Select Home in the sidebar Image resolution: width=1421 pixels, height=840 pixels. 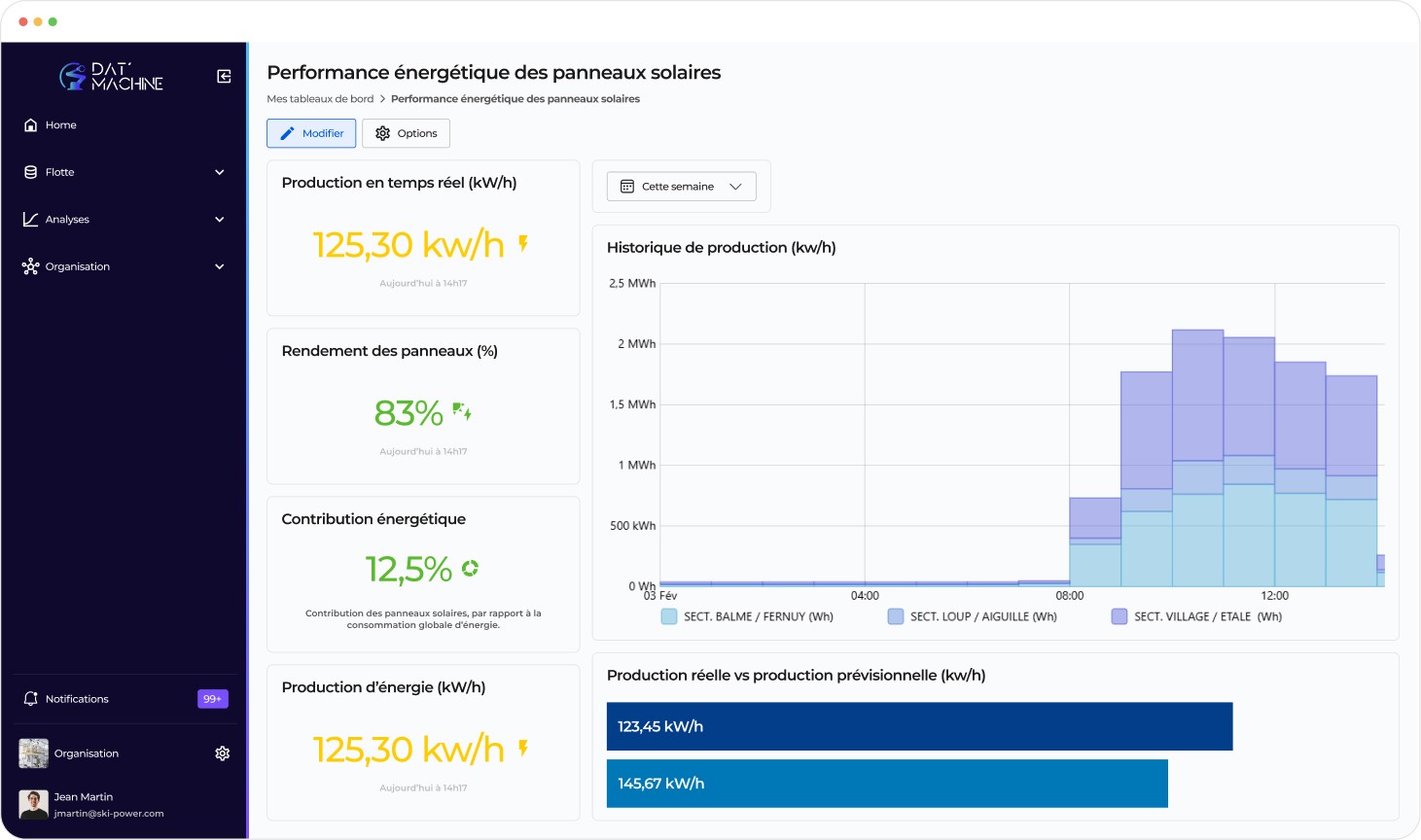coord(60,124)
